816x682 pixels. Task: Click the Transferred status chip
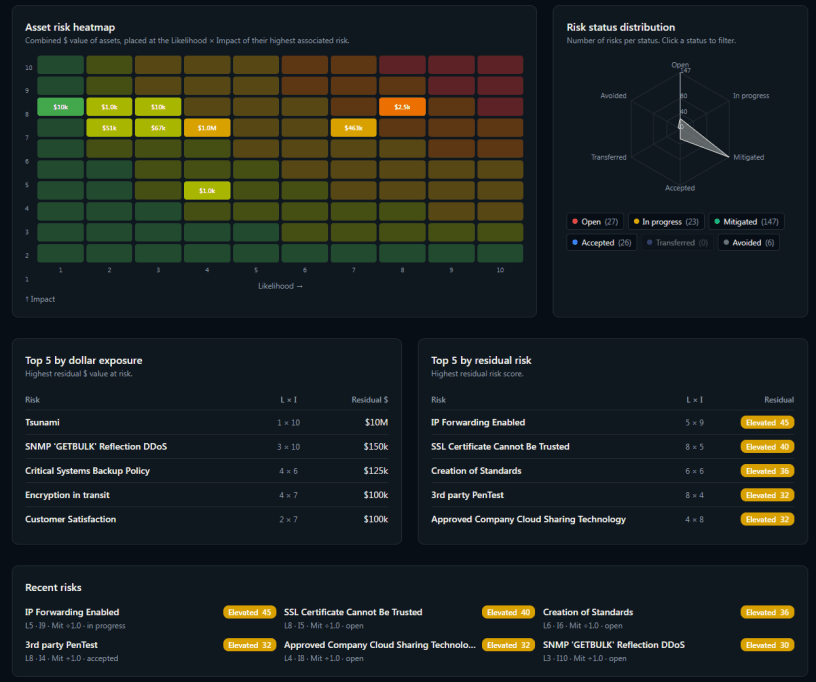(x=677, y=242)
